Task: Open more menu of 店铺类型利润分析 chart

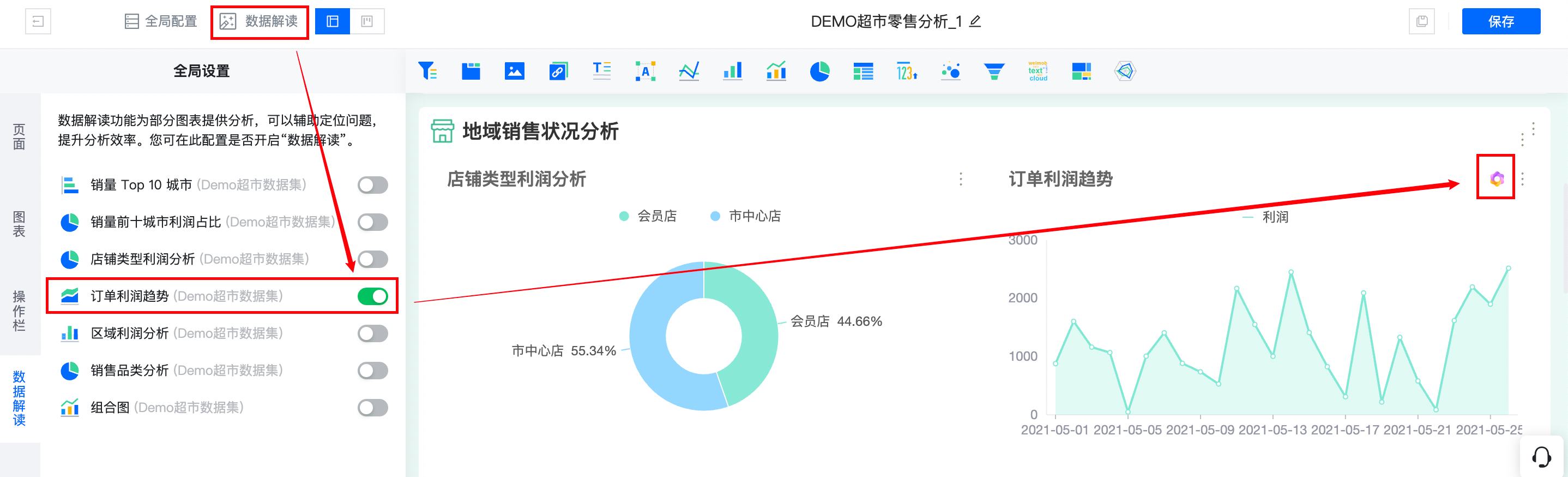Action: pos(961,179)
